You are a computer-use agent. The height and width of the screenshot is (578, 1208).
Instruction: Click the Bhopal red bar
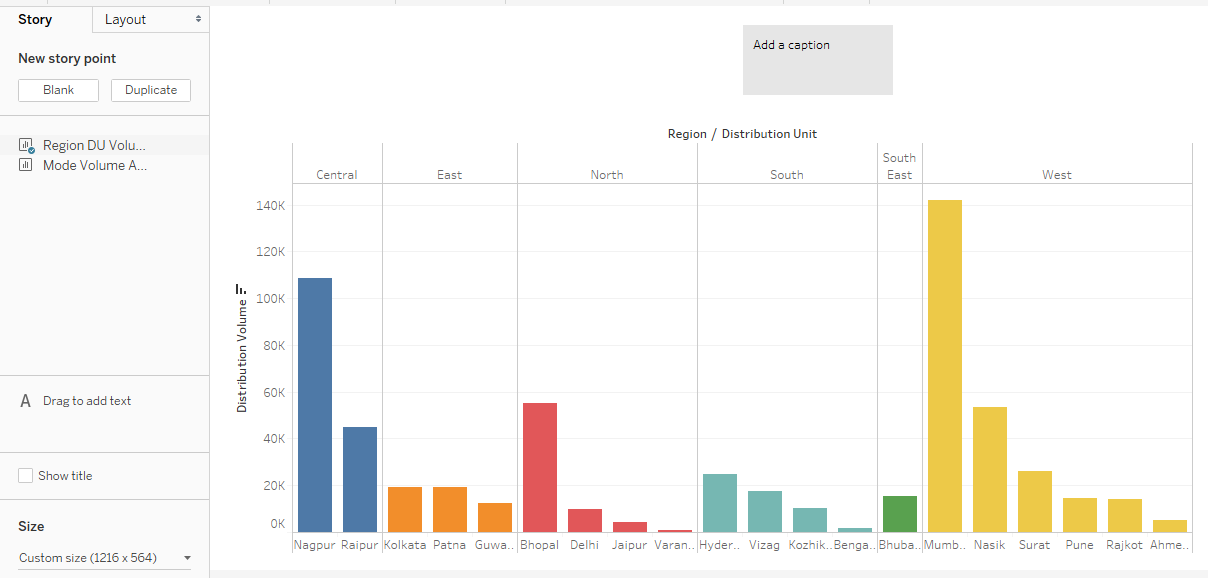[x=540, y=467]
